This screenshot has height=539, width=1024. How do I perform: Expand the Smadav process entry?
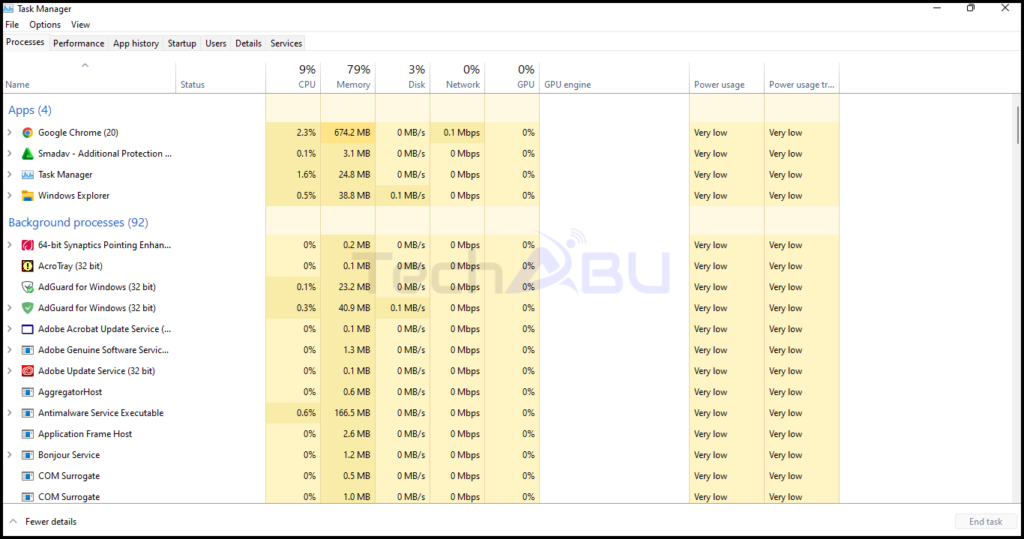point(10,154)
